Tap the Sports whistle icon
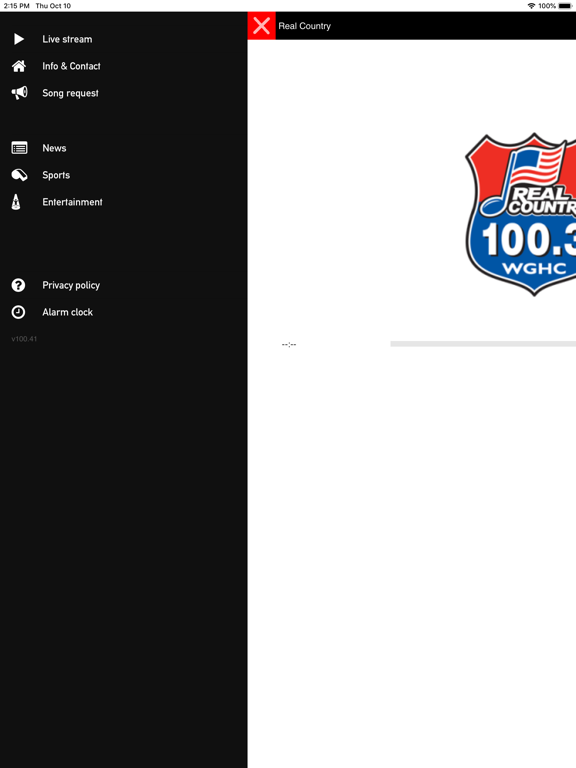The image size is (576, 768). tap(20, 175)
